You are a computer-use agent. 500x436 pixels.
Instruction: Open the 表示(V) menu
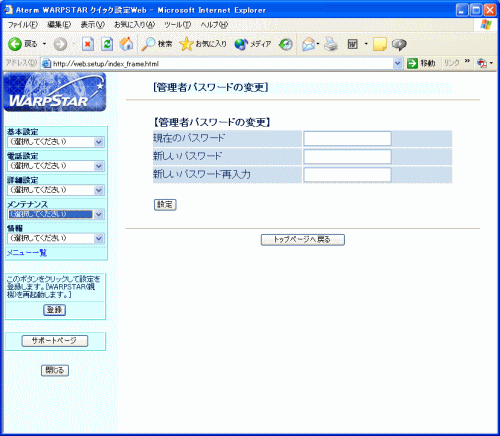coord(92,25)
